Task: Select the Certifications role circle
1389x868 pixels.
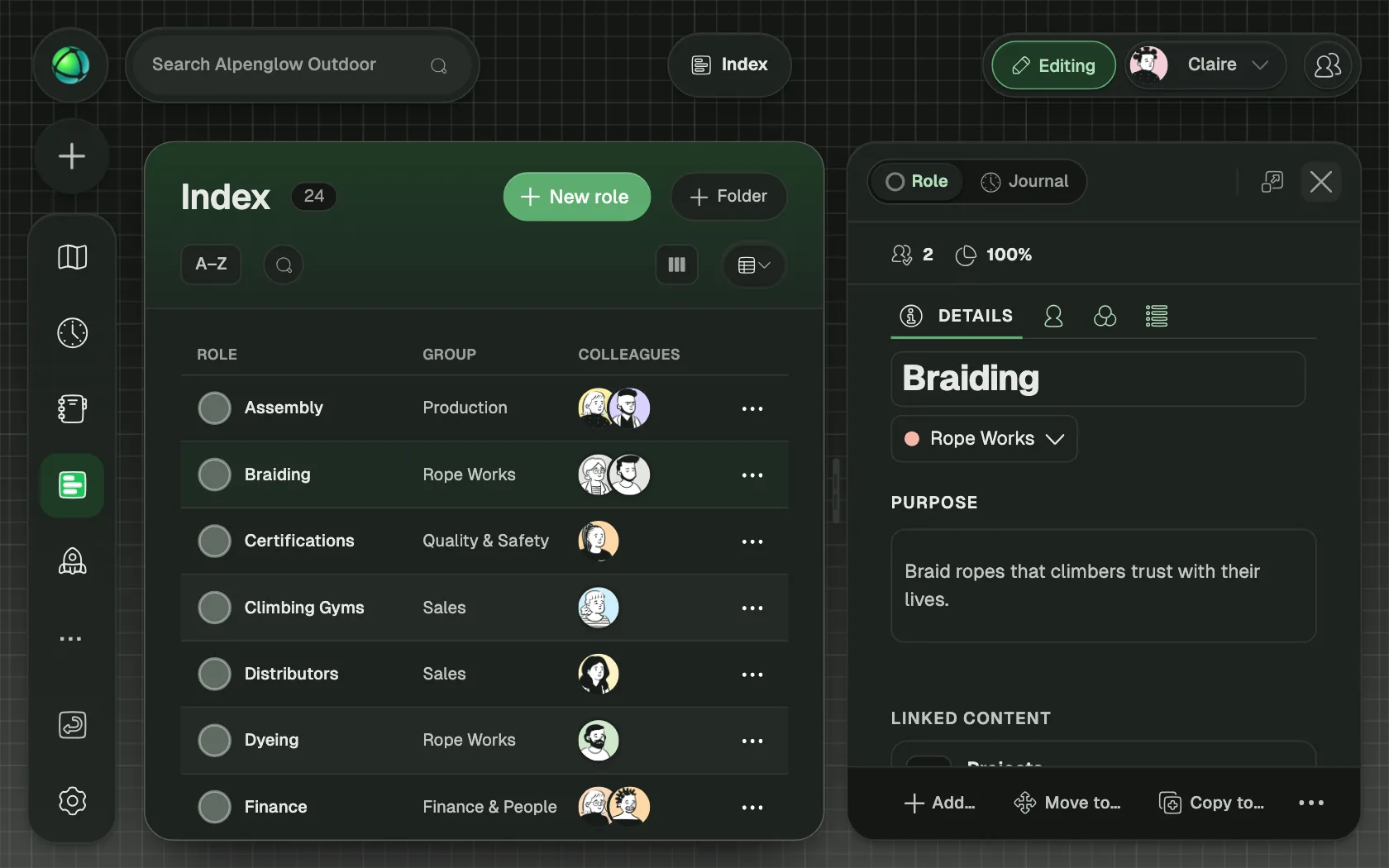Action: (x=214, y=541)
